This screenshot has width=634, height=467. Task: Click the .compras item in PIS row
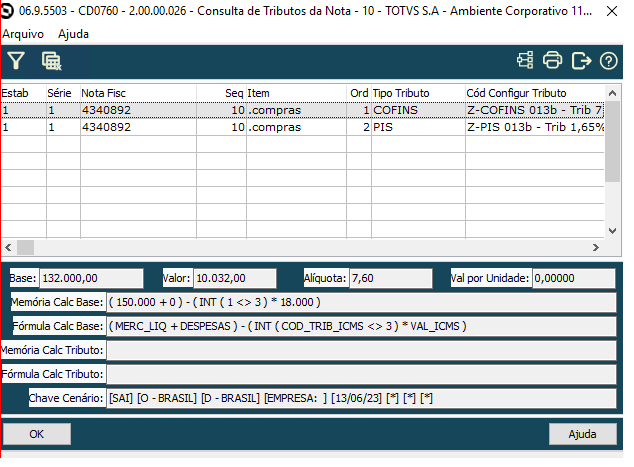pyautogui.click(x=296, y=127)
